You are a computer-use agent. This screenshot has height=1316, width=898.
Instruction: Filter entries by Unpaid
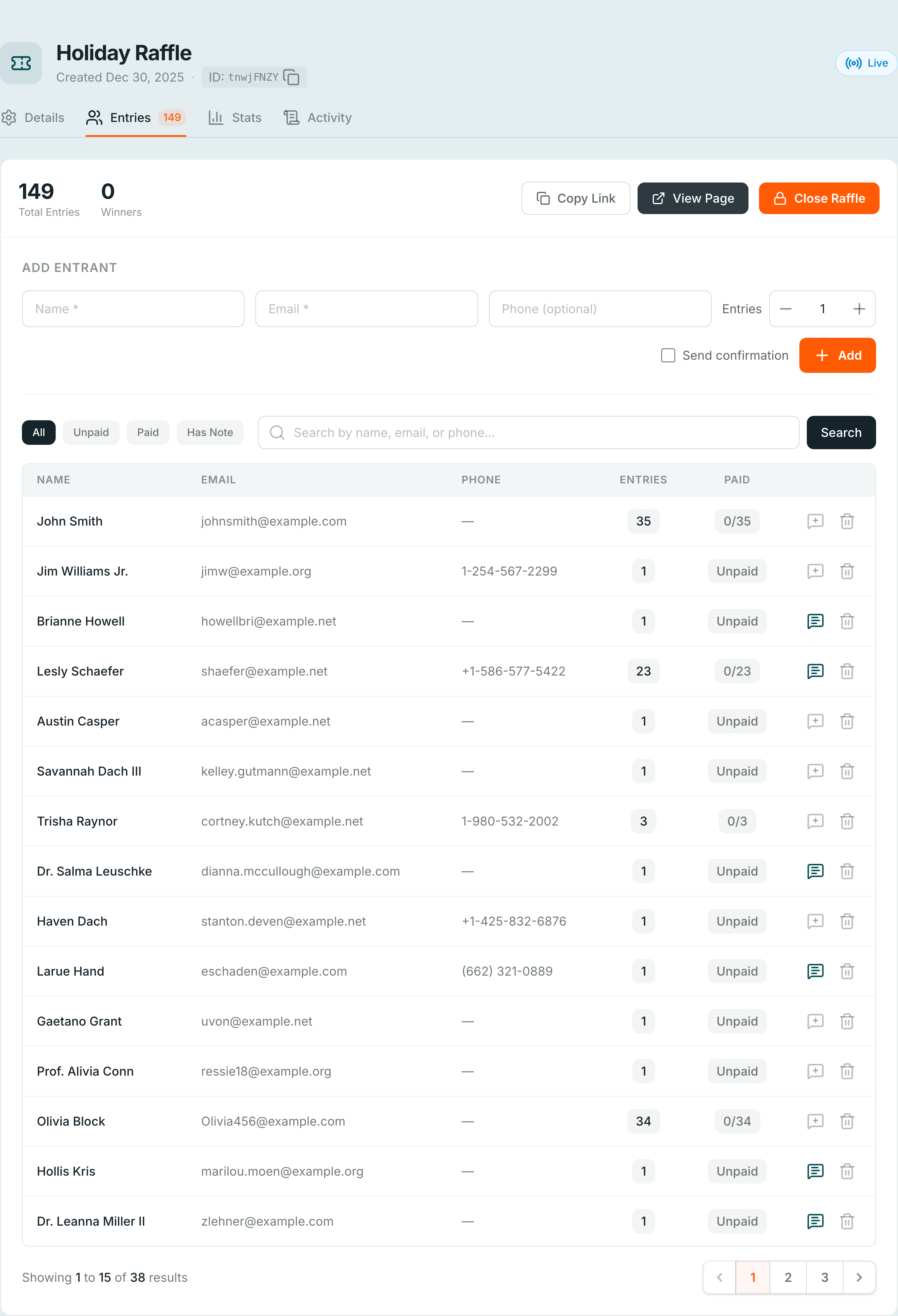pos(91,432)
